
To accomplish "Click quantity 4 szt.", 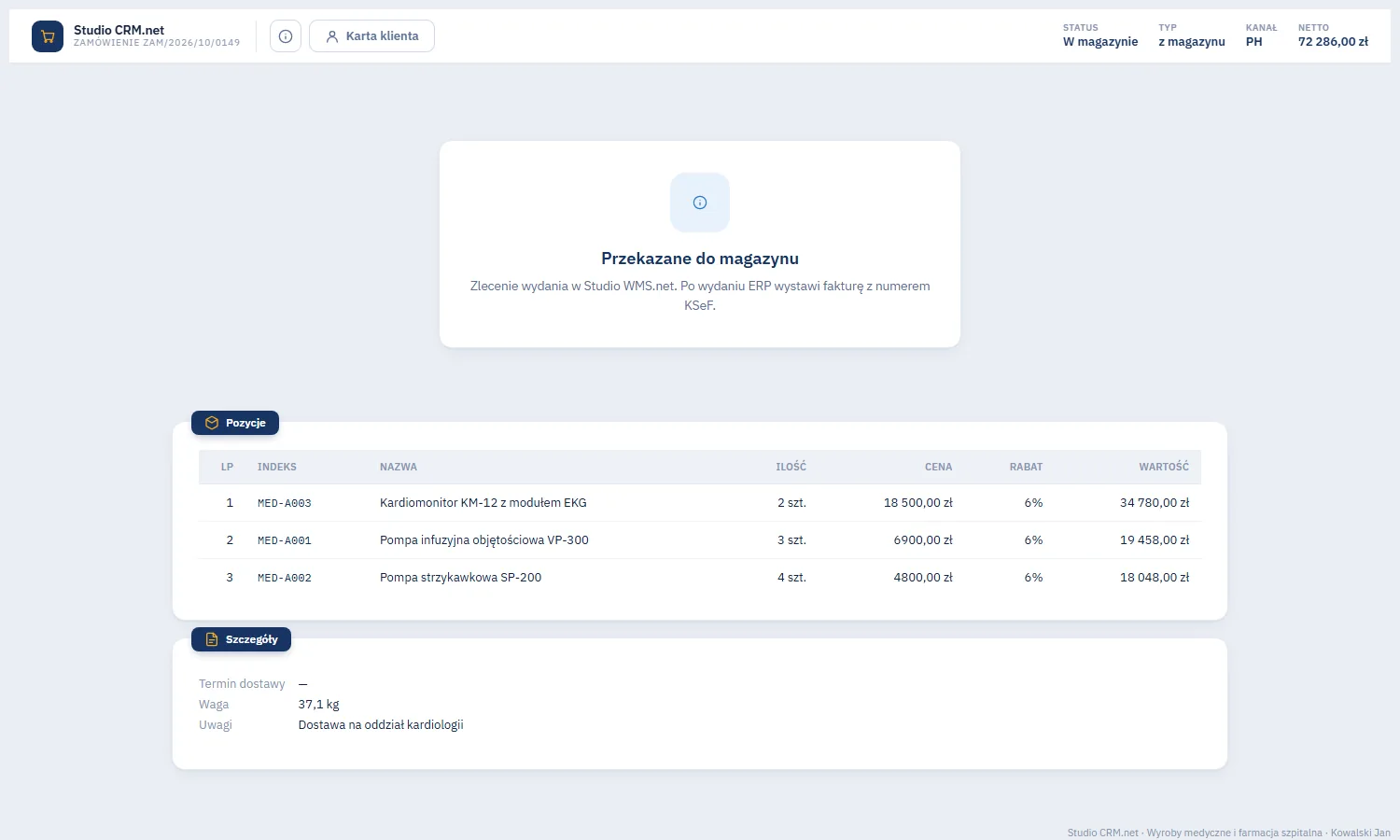I will 791,578.
